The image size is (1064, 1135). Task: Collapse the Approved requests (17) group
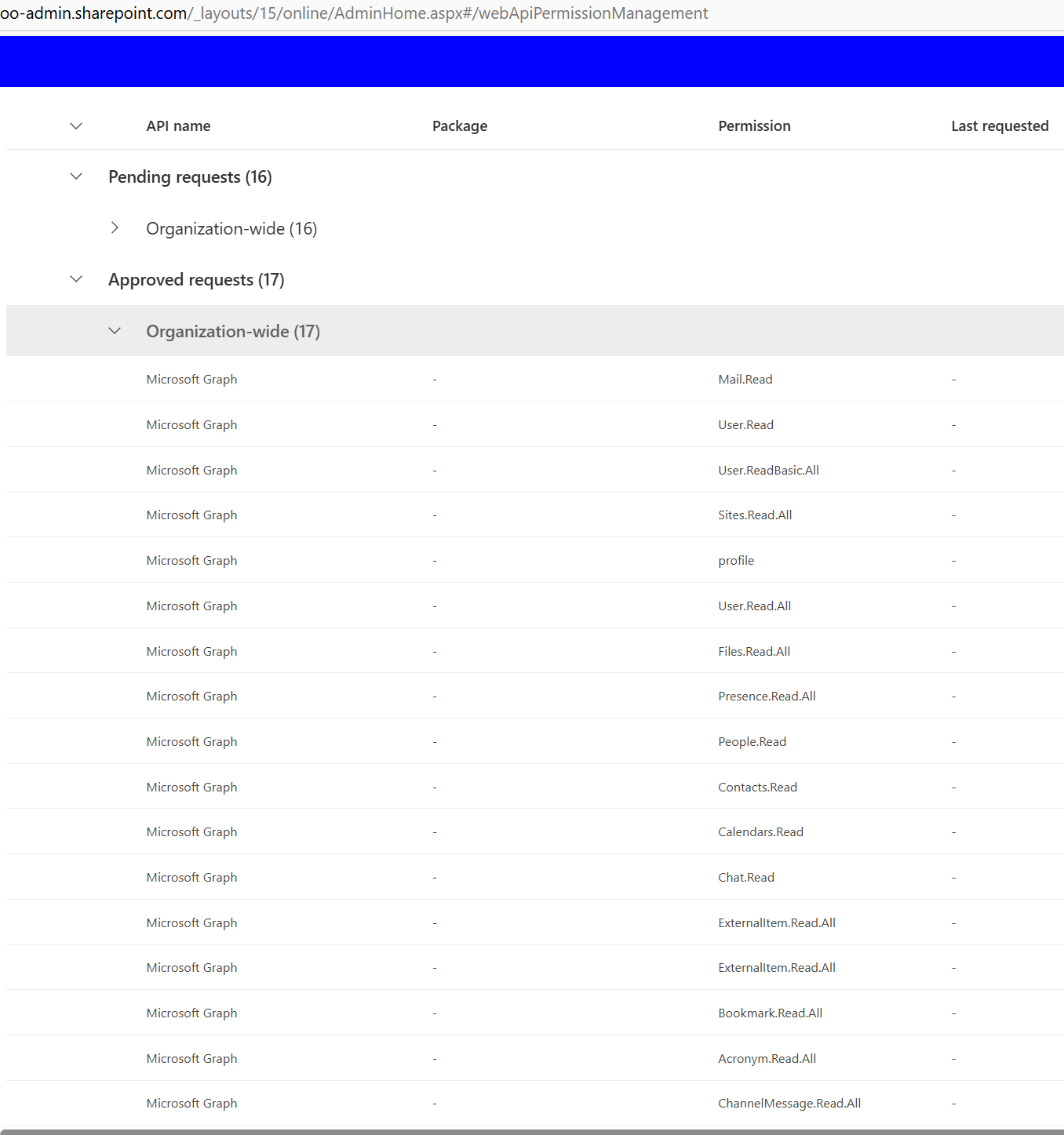(76, 279)
